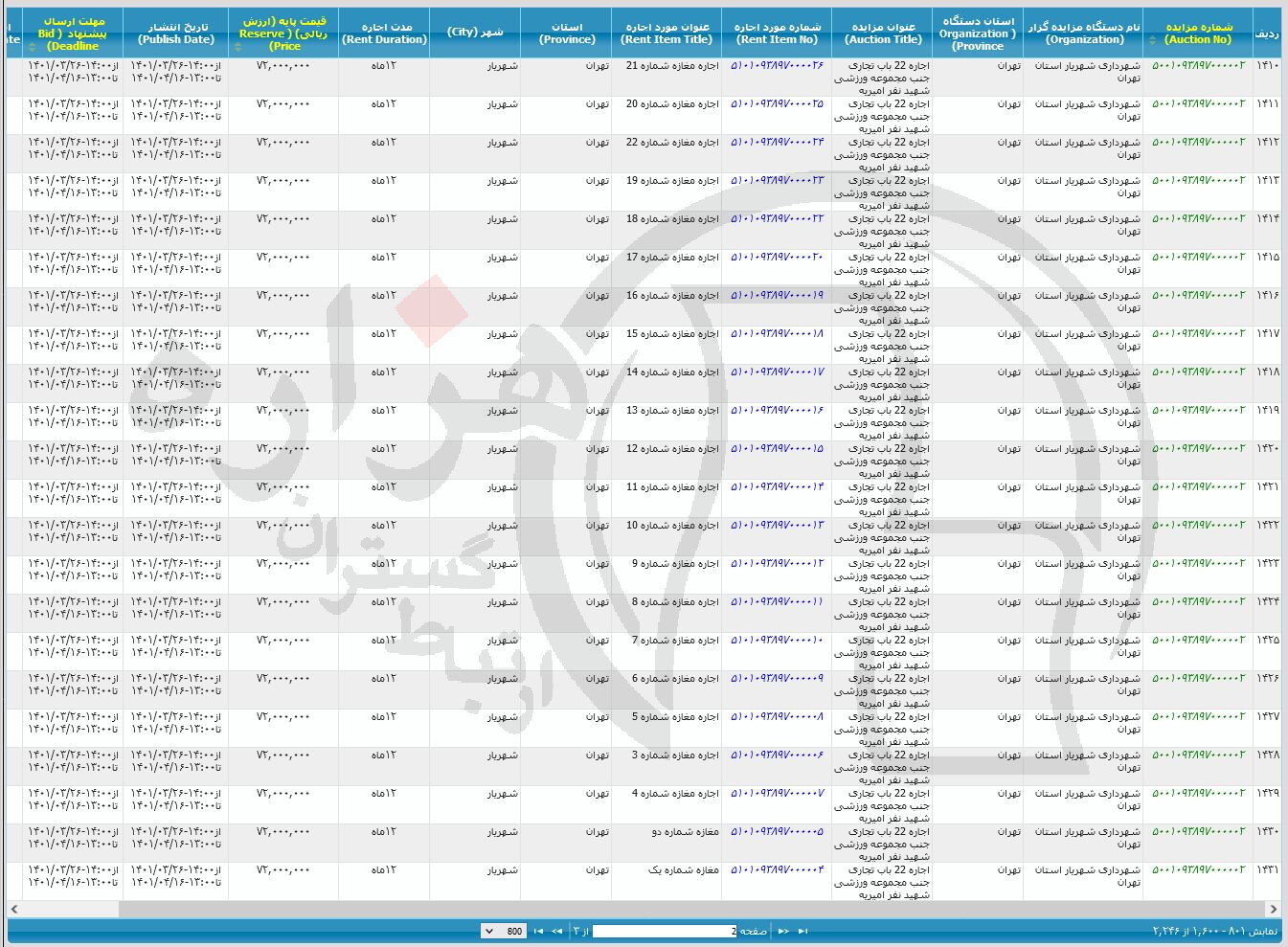This screenshot has width=1288, height=947.
Task: Open rent item link for مغازه شماره دو
Action: [x=777, y=832]
